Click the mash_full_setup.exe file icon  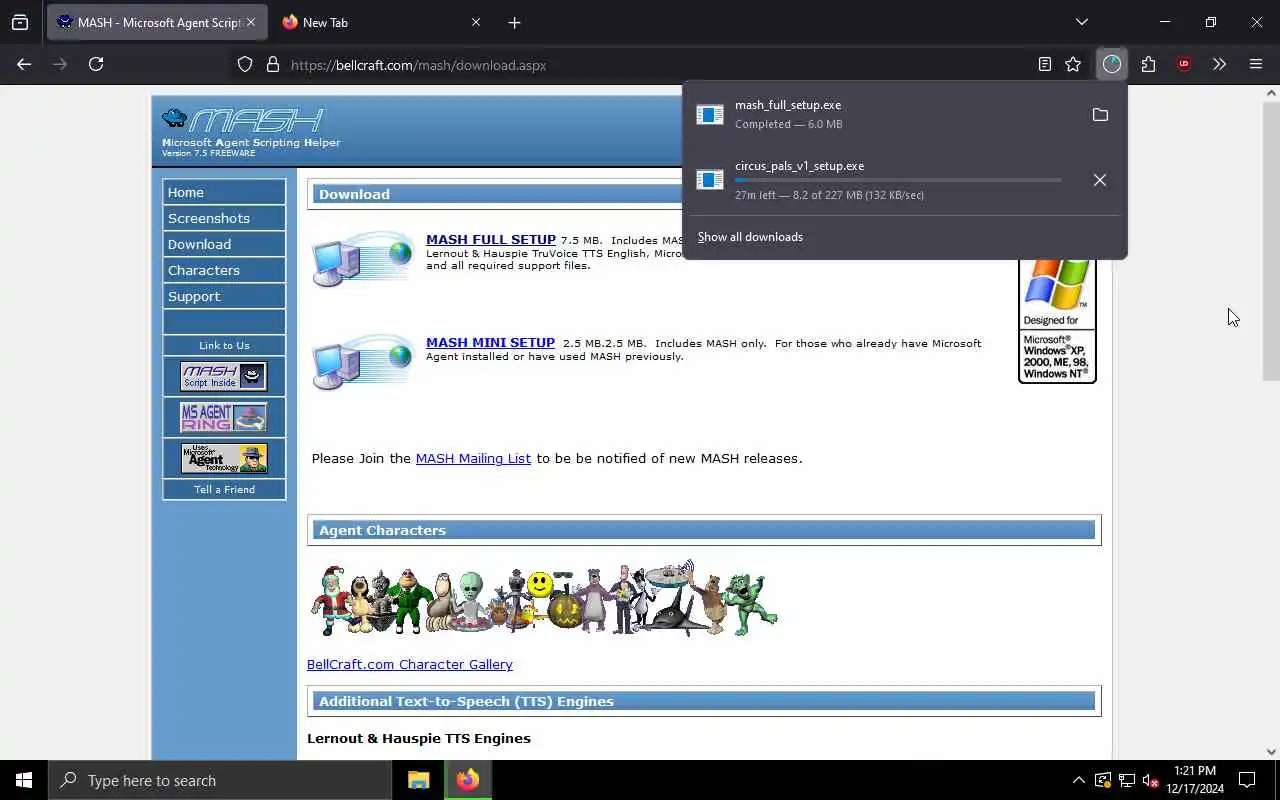coord(710,115)
